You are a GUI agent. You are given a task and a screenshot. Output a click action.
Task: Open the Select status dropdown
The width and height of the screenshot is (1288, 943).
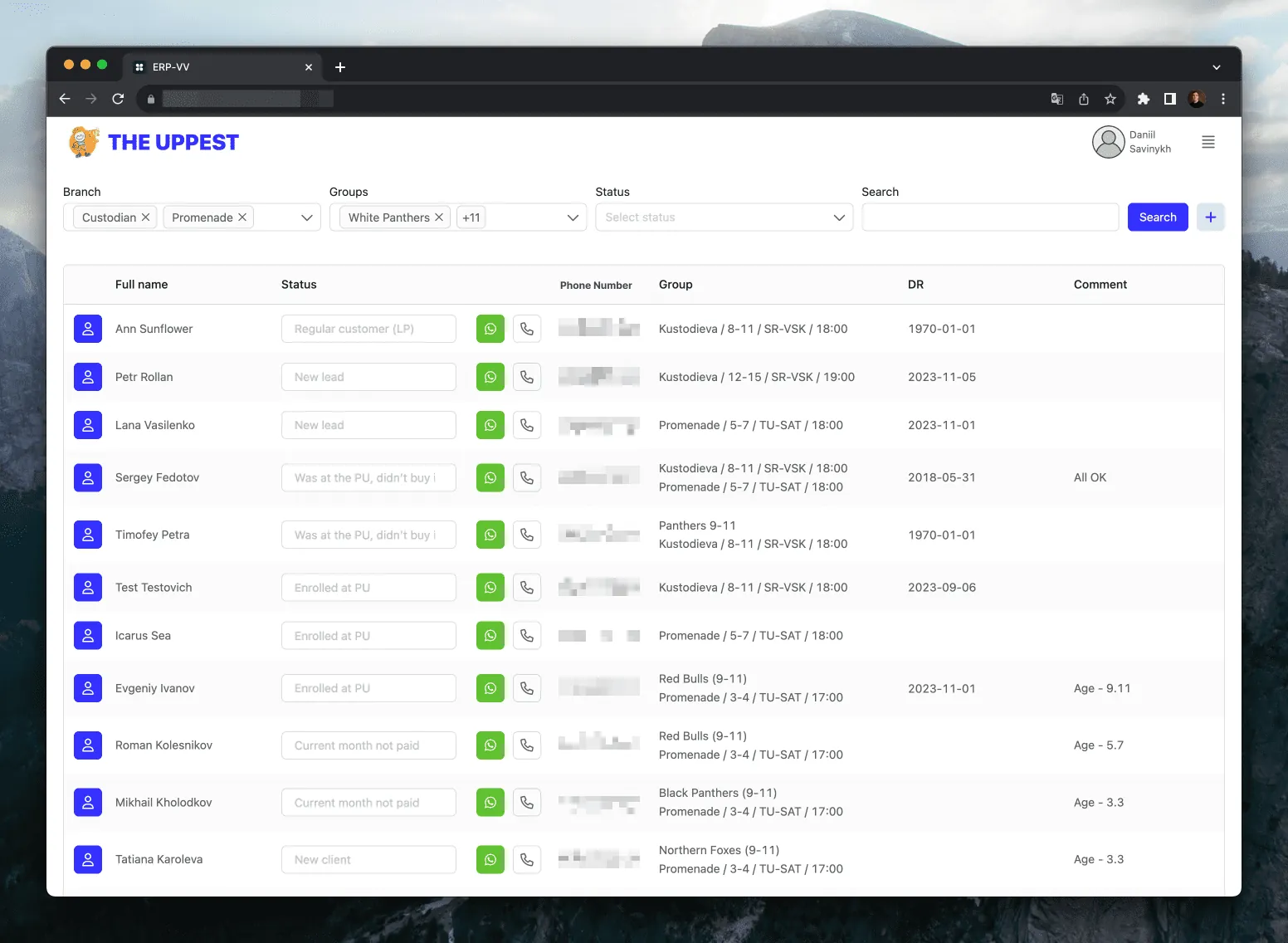tap(723, 217)
